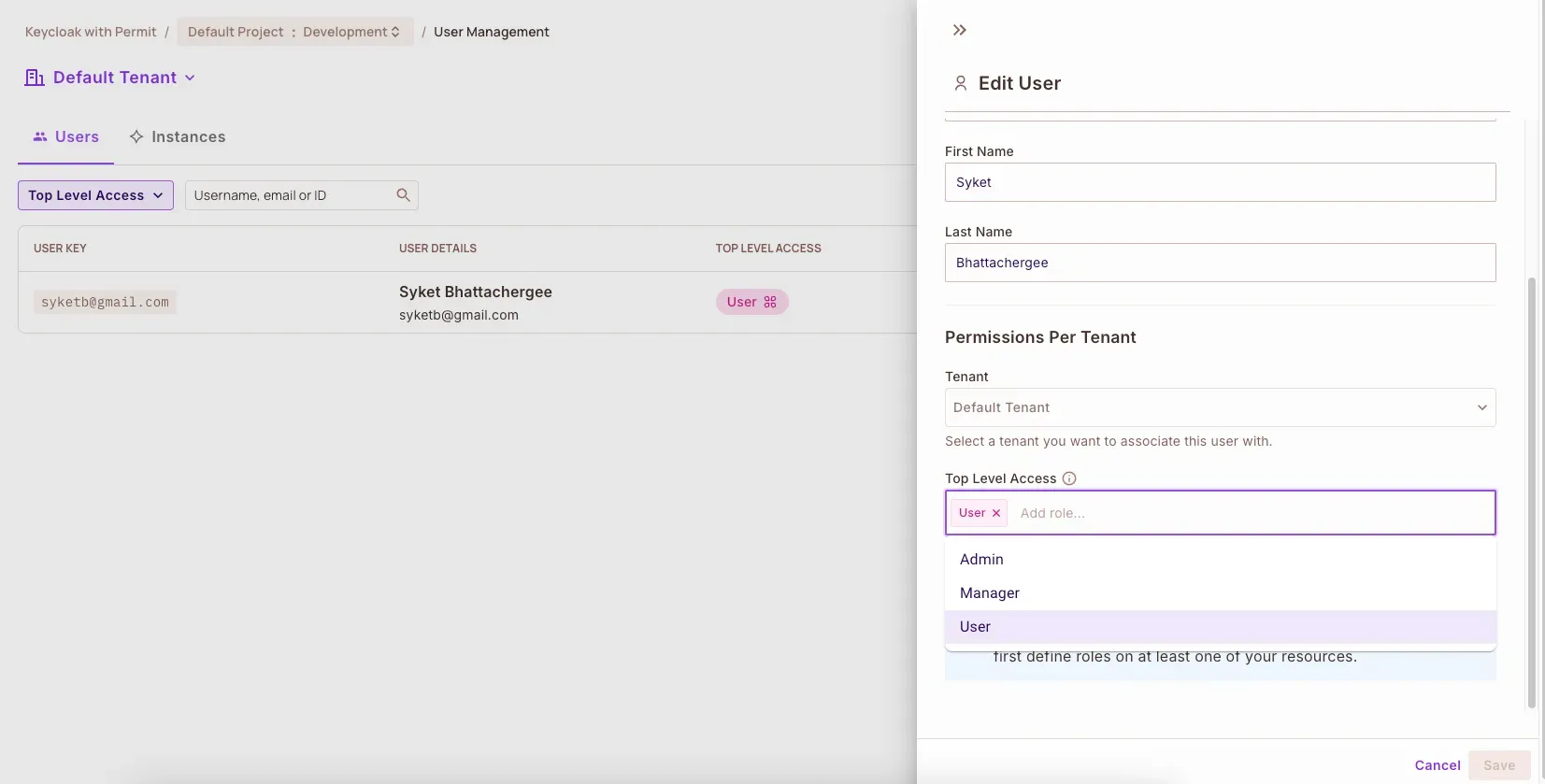Expand the Top Level Access filter
The image size is (1545, 784).
(95, 195)
